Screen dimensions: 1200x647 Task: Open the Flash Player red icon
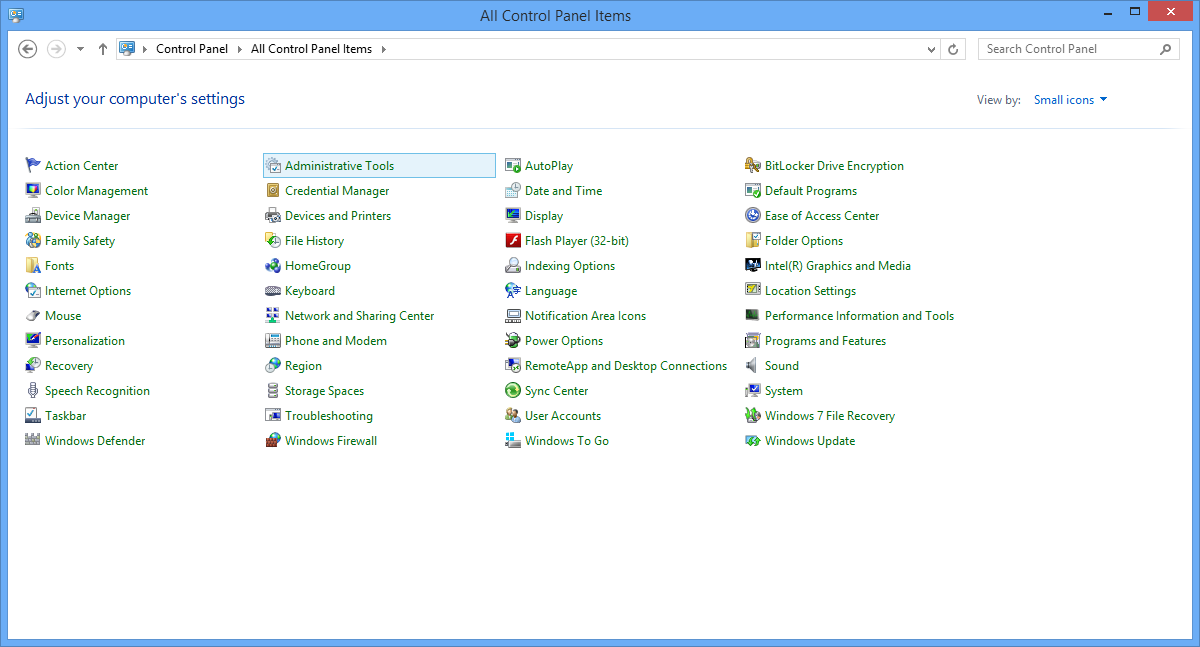pyautogui.click(x=513, y=241)
